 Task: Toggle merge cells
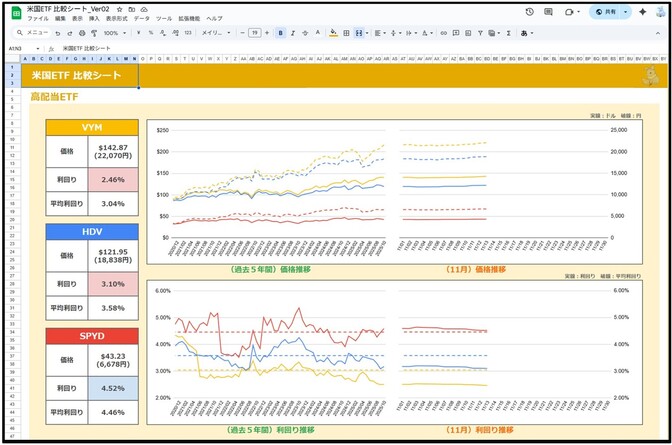358,33
